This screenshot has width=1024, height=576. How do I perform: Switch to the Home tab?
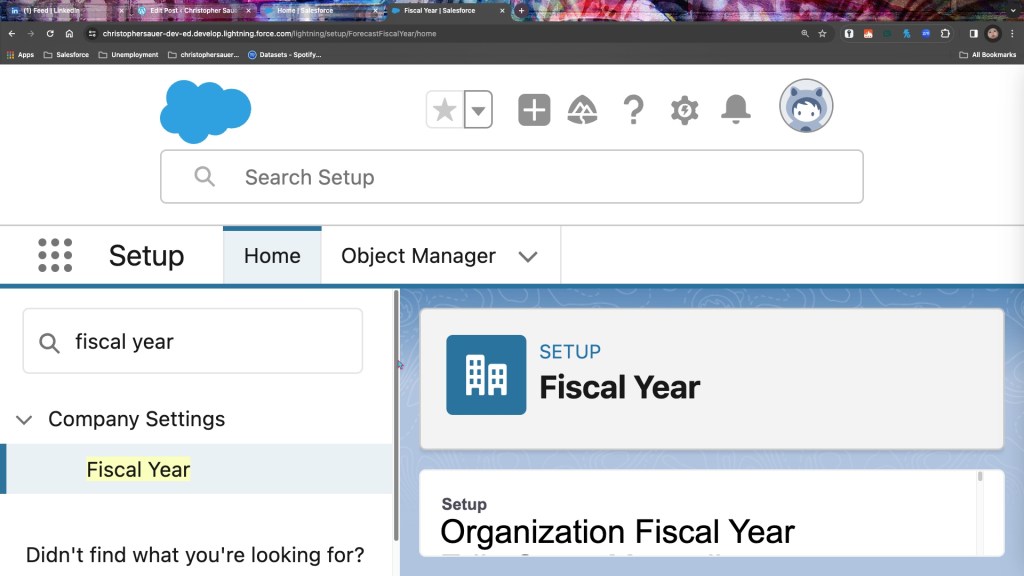coord(272,256)
